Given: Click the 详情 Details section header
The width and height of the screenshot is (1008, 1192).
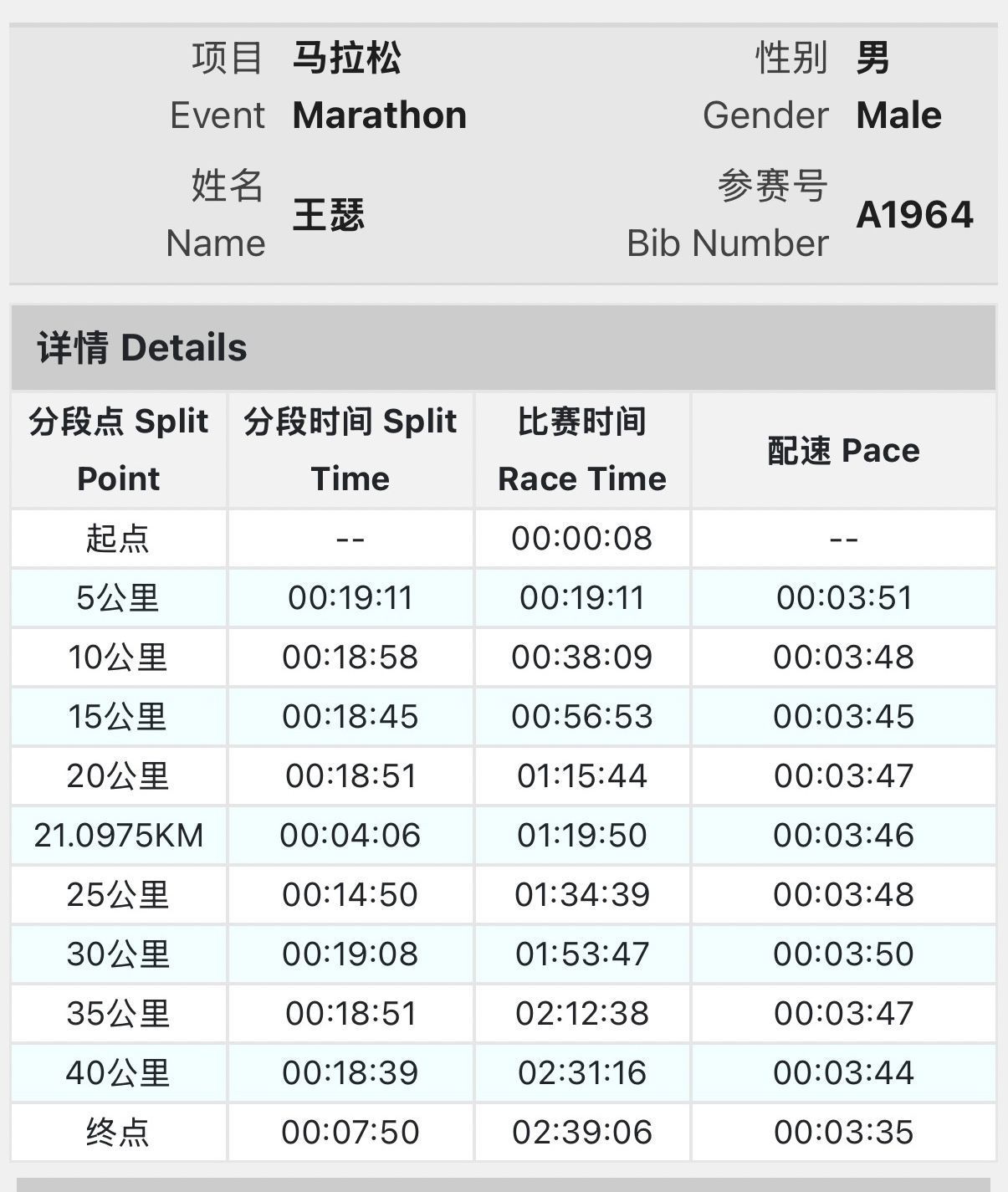Looking at the screenshot, I should 142,348.
